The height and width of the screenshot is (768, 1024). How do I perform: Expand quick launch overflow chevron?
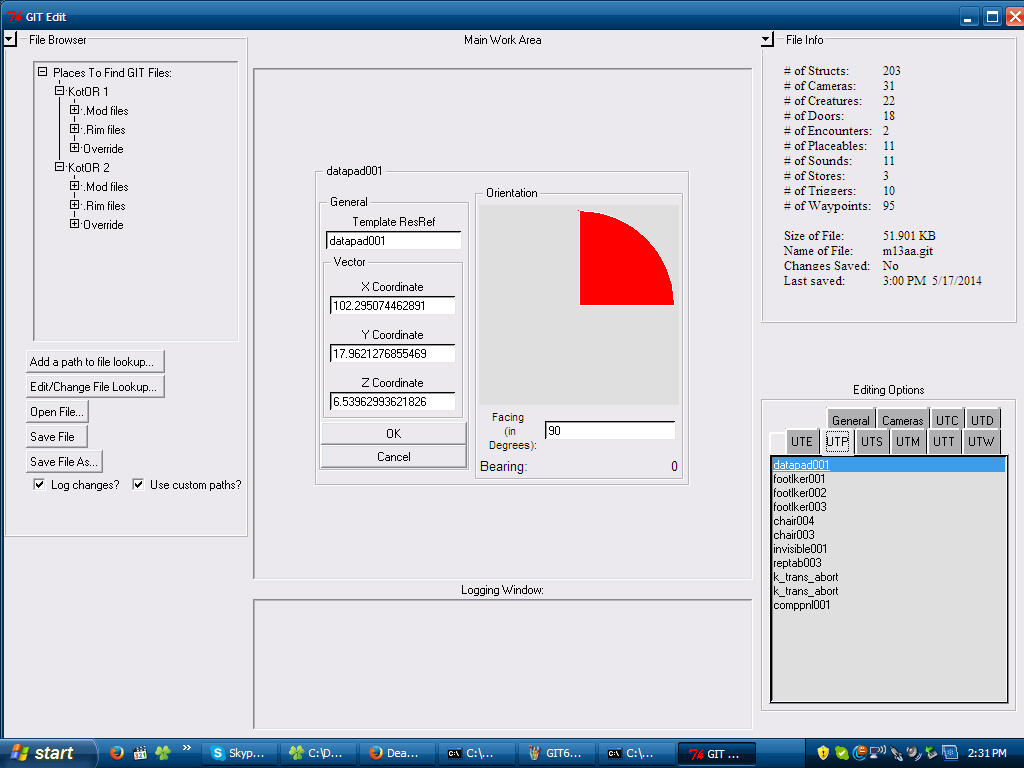[187, 748]
